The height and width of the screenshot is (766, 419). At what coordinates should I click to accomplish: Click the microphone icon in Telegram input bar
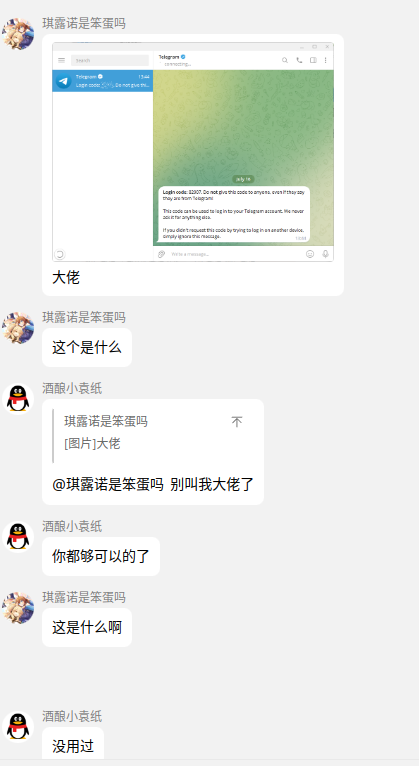pos(325,254)
